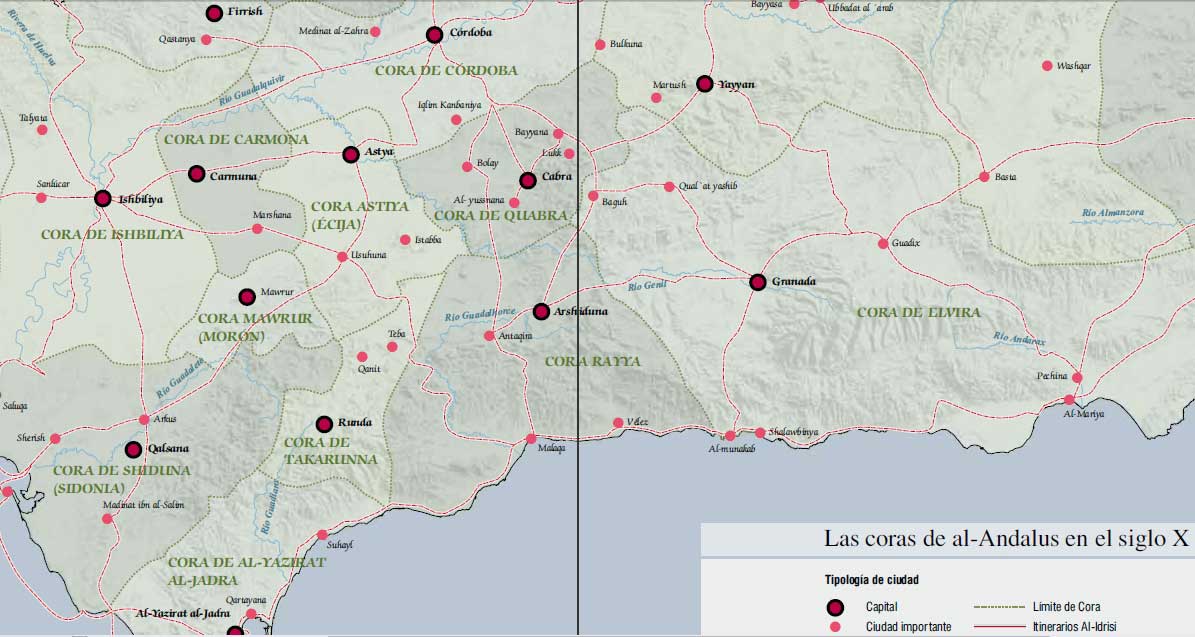Click the CORA DE ELVIRA region label
Image resolution: width=1195 pixels, height=637 pixels.
[918, 313]
